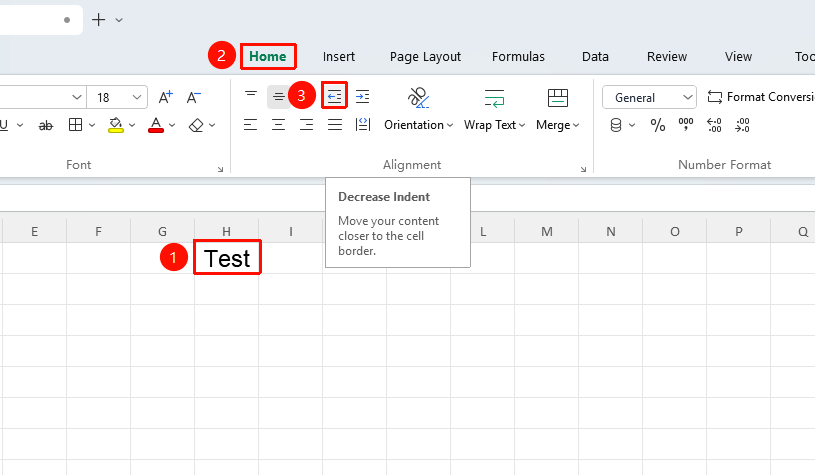Click the Wrap Text icon

tap(494, 98)
